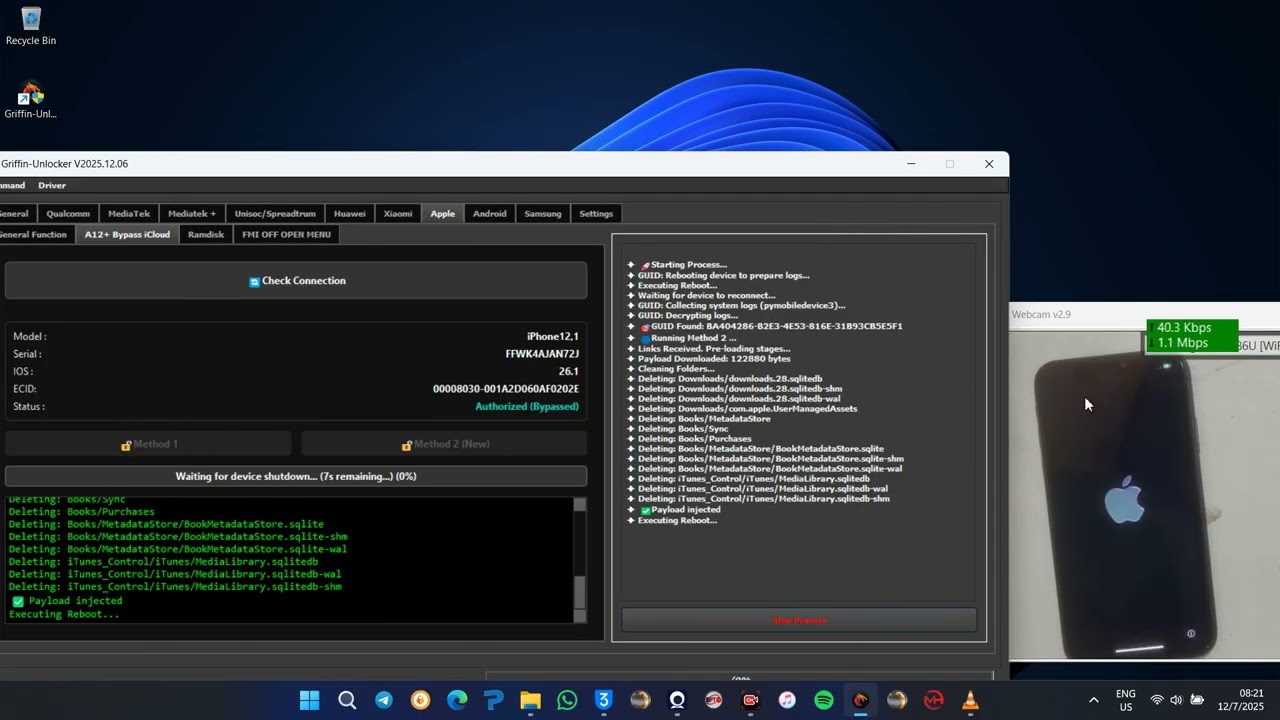The image size is (1280, 720).
Task: Open Spotify from the taskbar
Action: click(824, 700)
